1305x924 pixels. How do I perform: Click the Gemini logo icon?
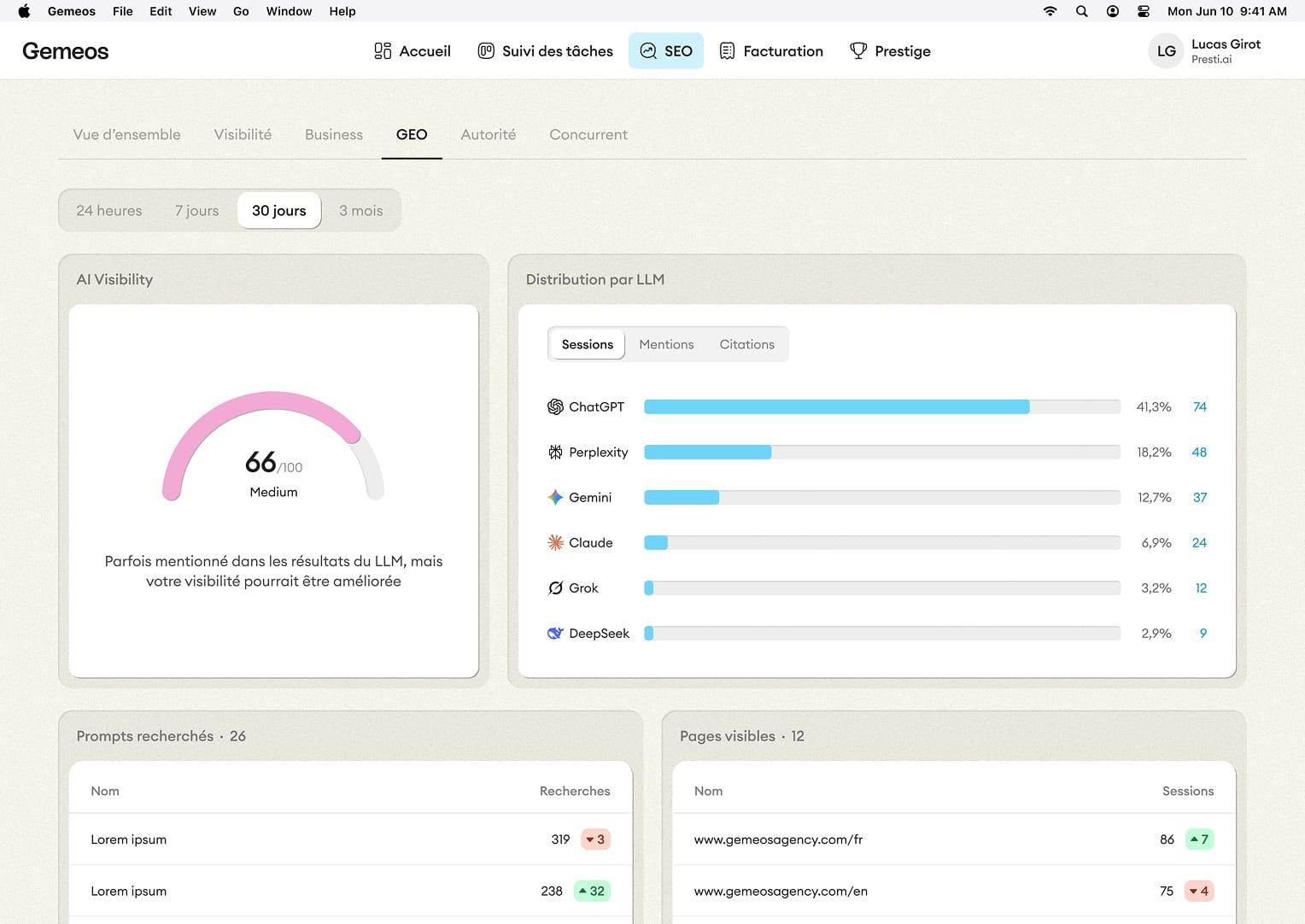pos(555,497)
